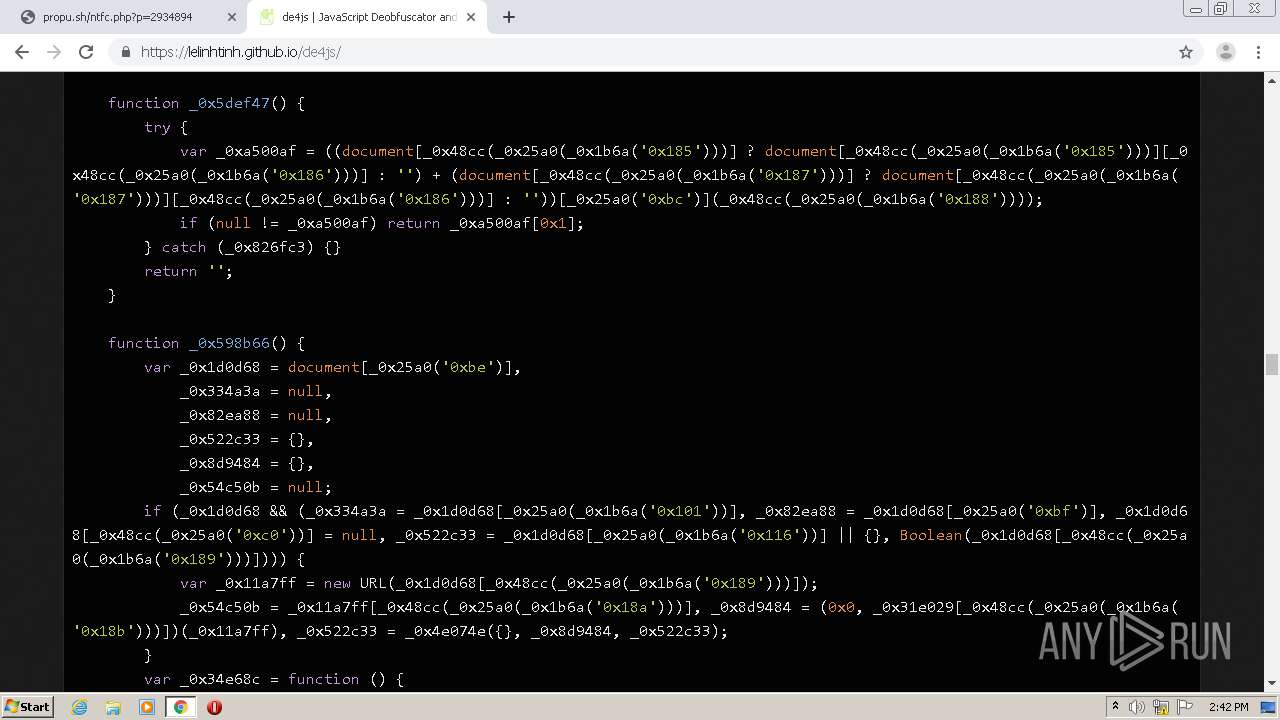This screenshot has height=720, width=1280.
Task: Open the 2:42 PM clock
Action: (x=1228, y=707)
